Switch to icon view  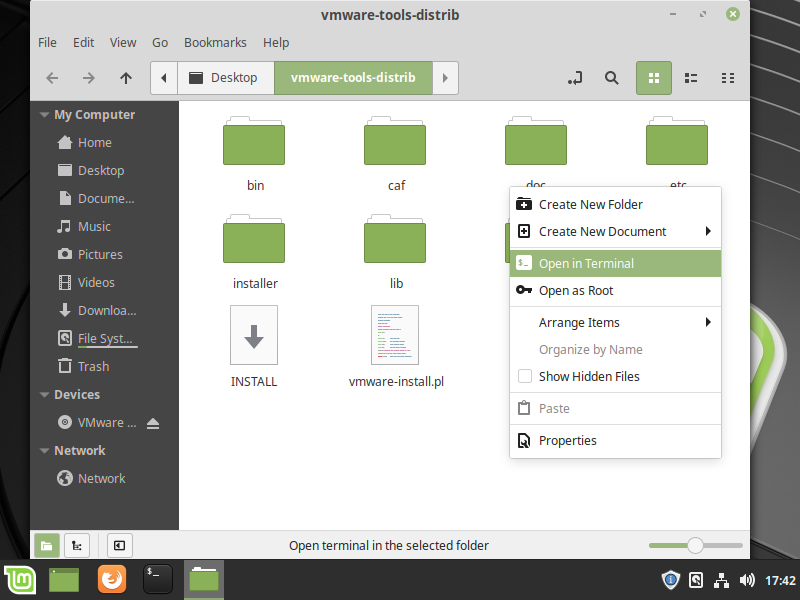(x=654, y=78)
